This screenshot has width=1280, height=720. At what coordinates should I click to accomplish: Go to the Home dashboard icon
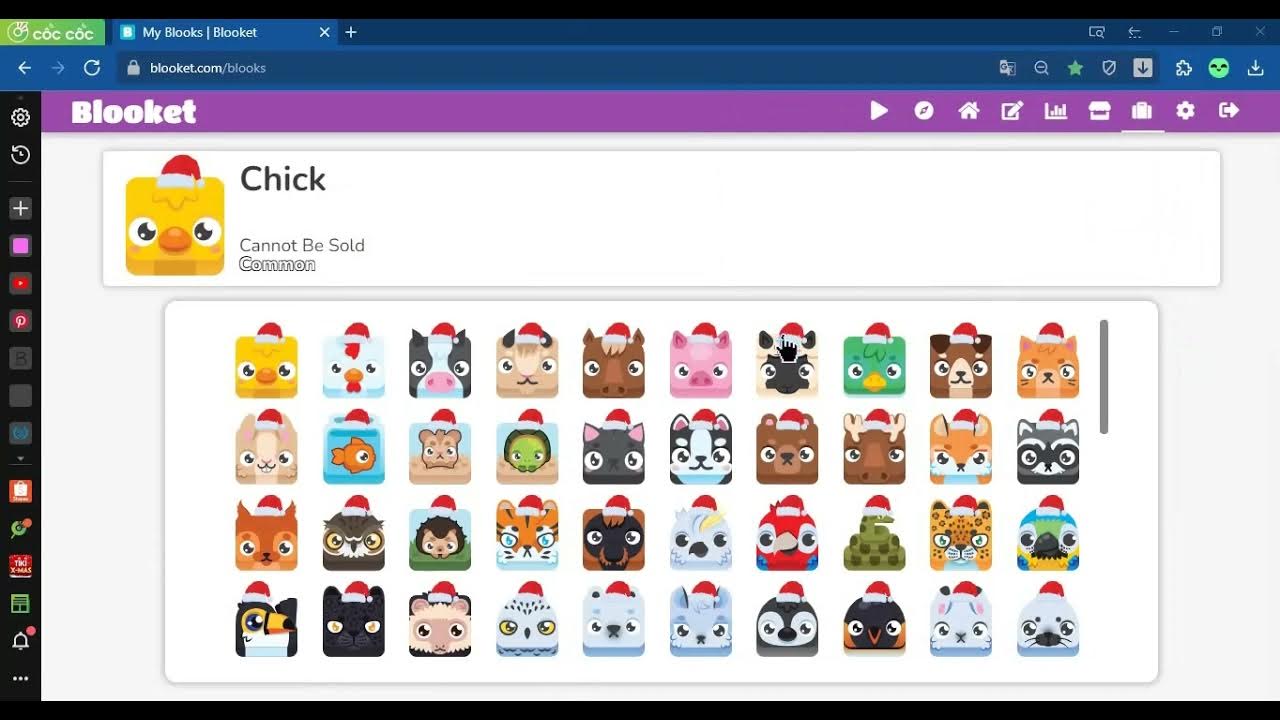[x=968, y=111]
